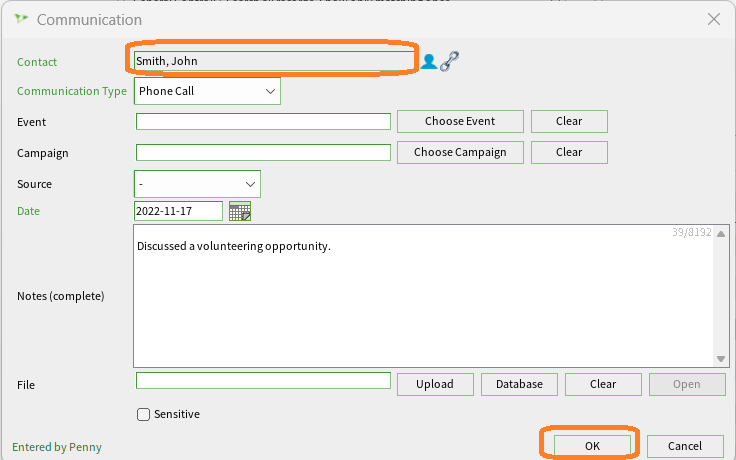736x460 pixels.
Task: Click the chain link icon beside Contact
Action: (x=449, y=61)
